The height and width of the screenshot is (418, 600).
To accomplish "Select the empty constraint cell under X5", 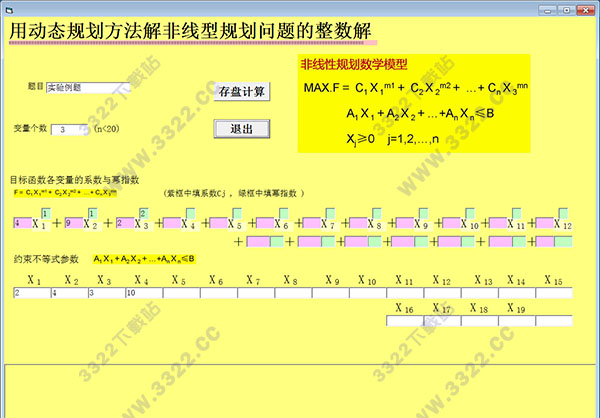I will click(181, 293).
